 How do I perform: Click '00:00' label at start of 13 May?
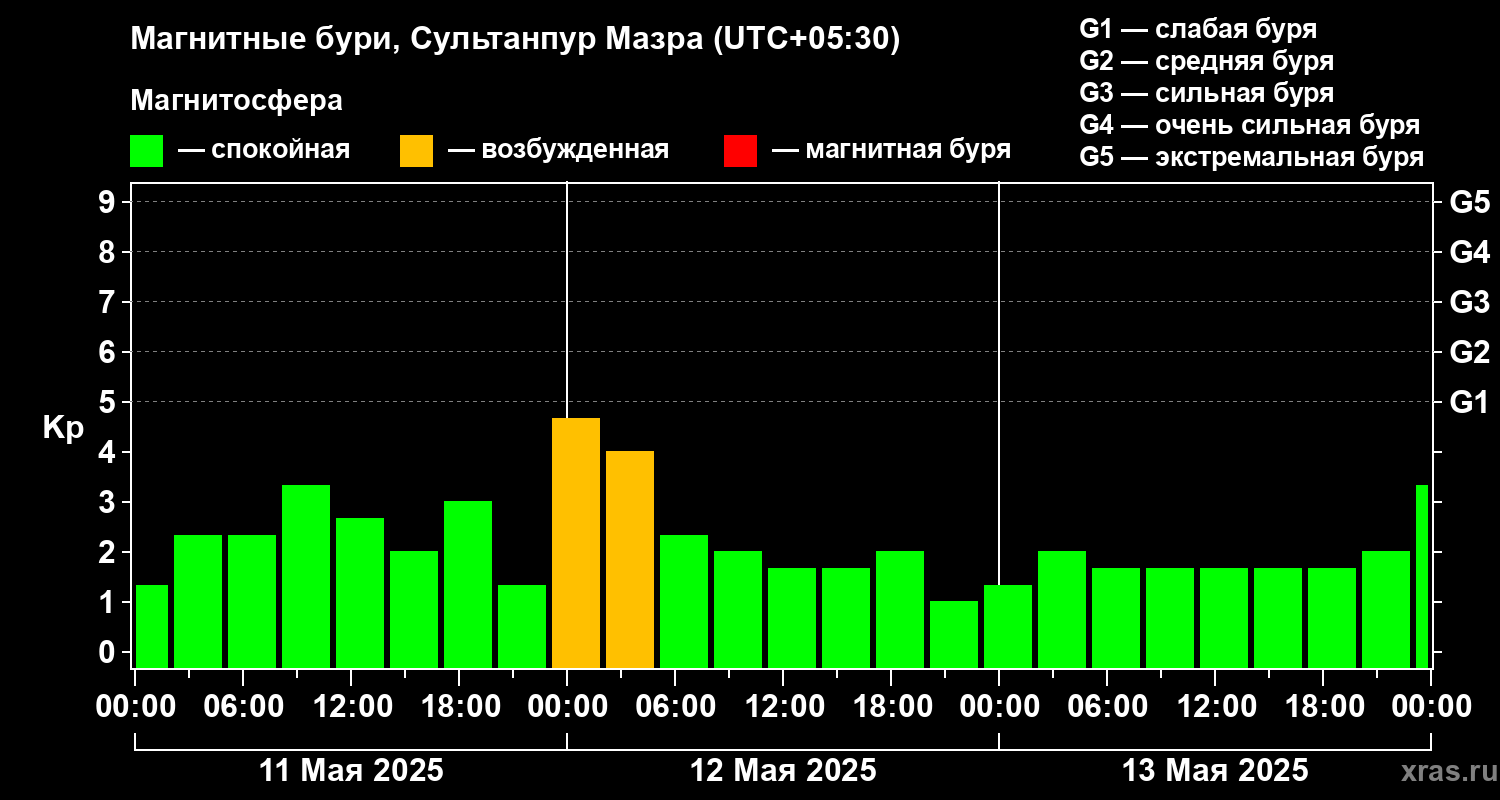tap(1000, 707)
